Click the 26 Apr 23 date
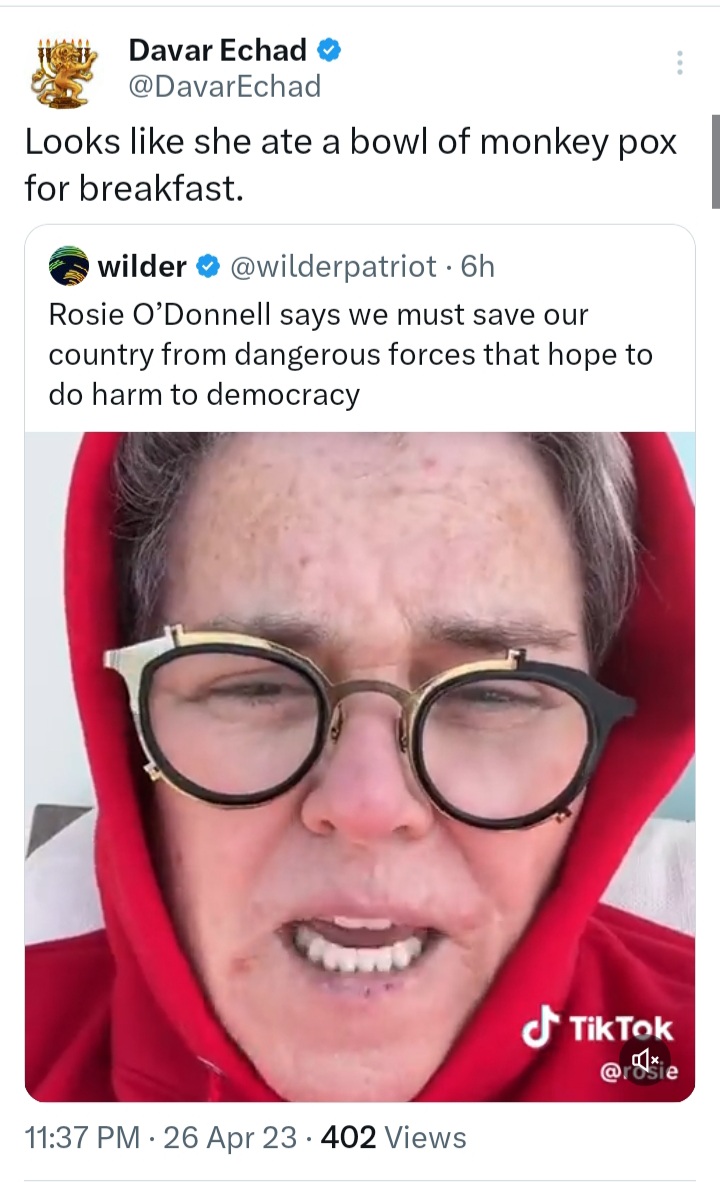The height and width of the screenshot is (1182, 720). click(230, 1138)
